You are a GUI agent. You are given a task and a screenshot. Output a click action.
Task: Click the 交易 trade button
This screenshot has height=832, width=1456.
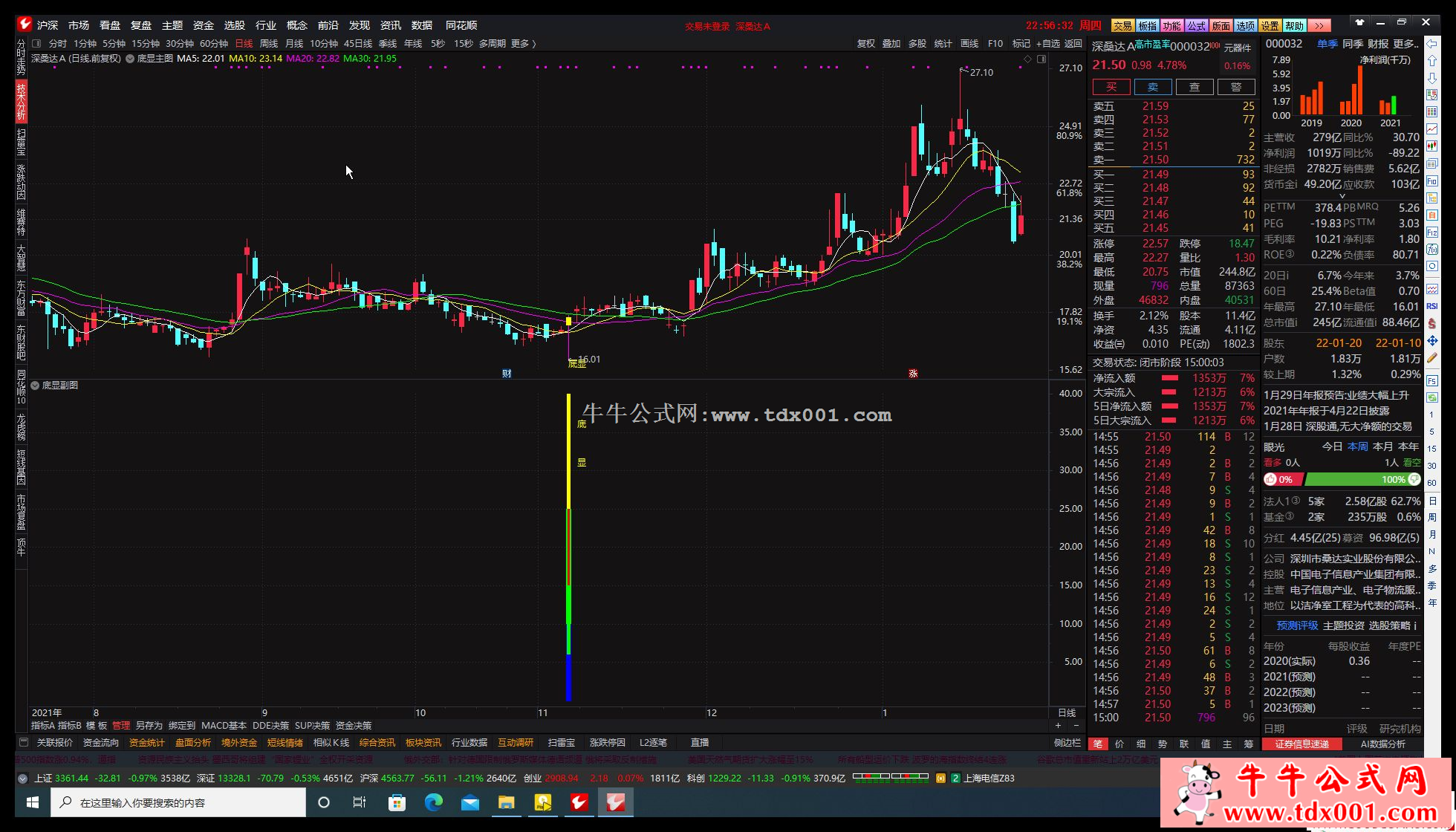pyautogui.click(x=1122, y=25)
